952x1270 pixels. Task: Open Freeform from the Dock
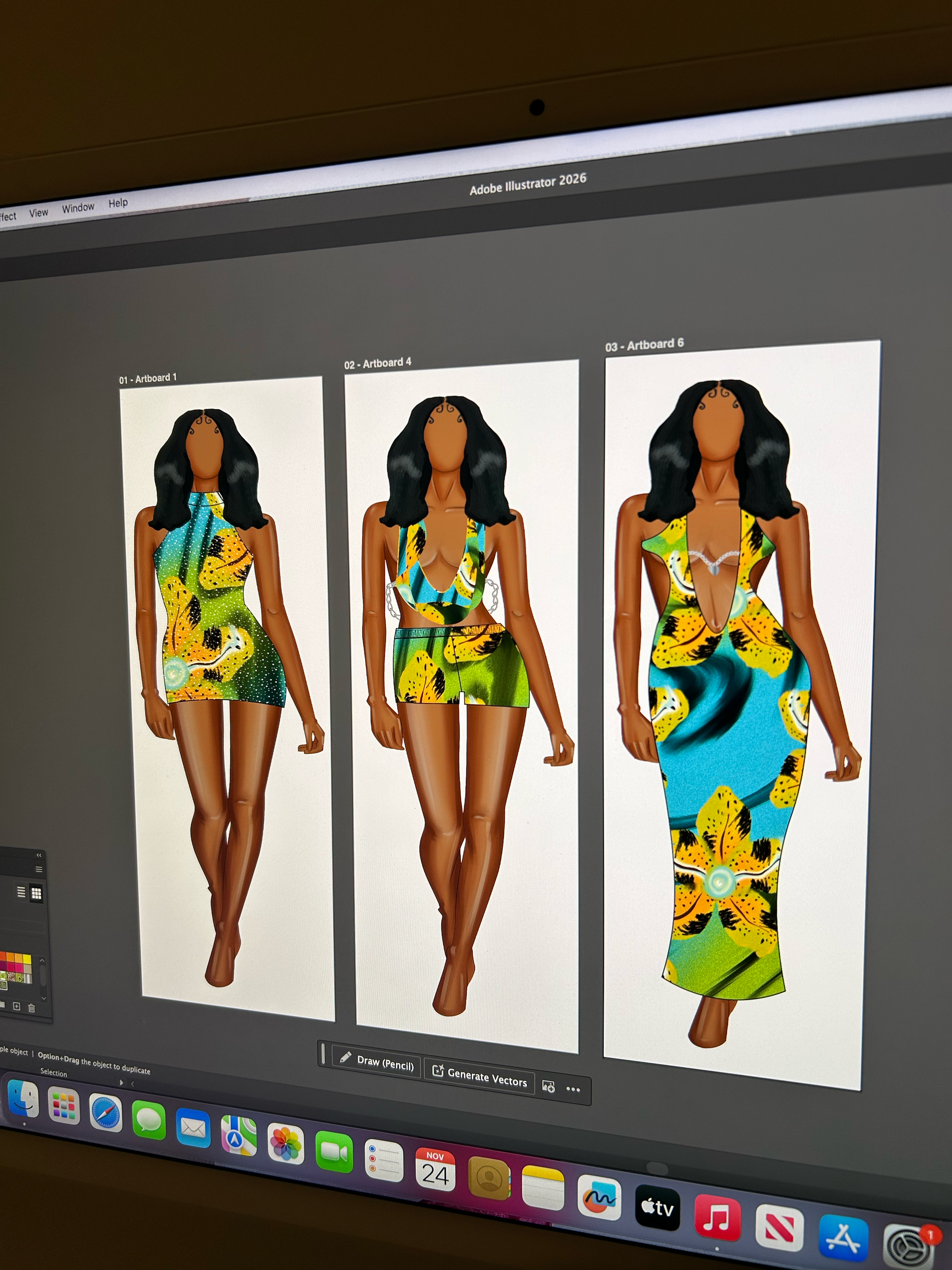pos(599,1197)
